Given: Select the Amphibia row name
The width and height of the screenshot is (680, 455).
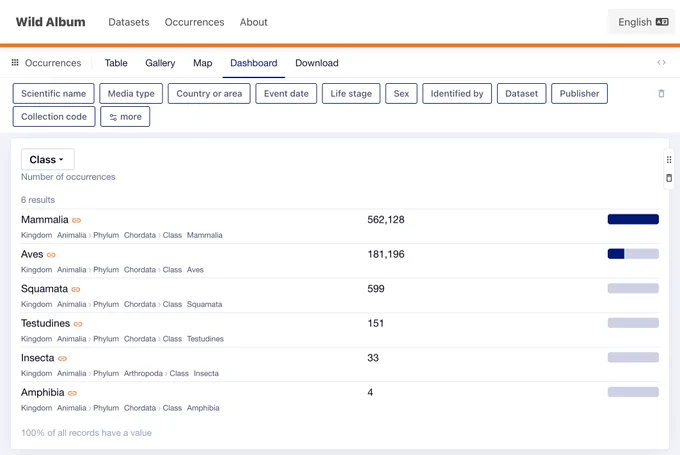Looking at the screenshot, I should pyautogui.click(x=42, y=393).
